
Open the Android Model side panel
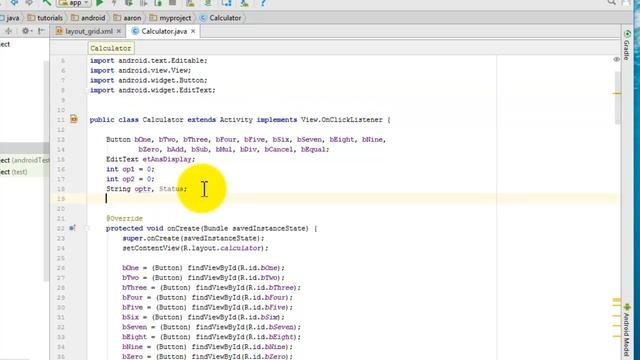click(627, 331)
